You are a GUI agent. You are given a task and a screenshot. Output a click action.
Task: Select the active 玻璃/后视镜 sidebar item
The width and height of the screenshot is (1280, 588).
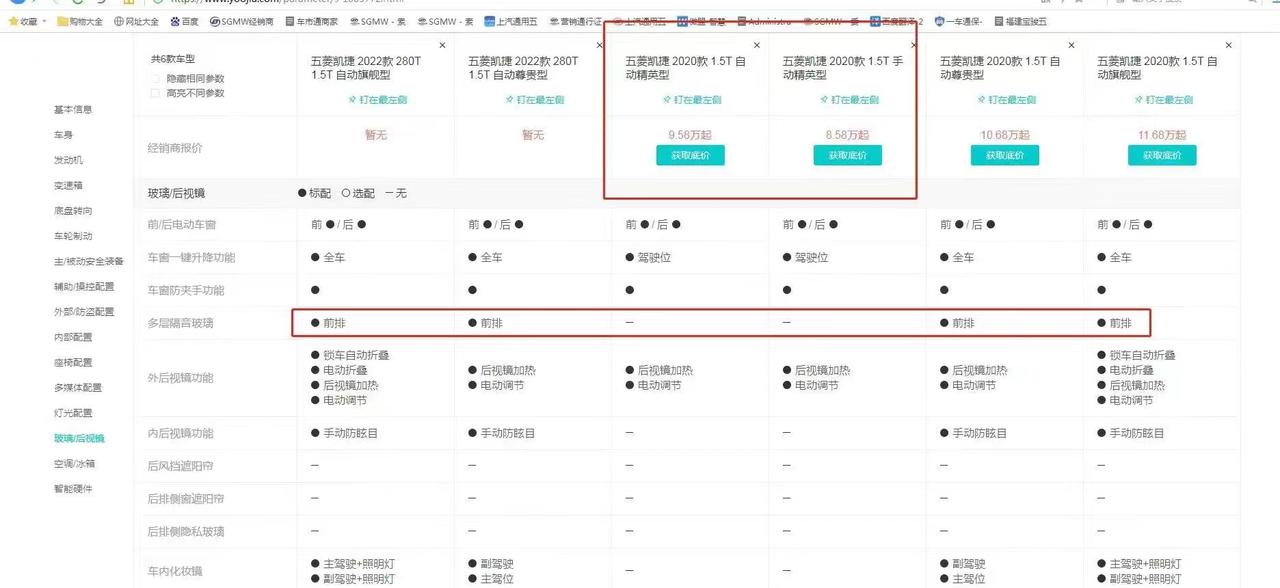(79, 438)
